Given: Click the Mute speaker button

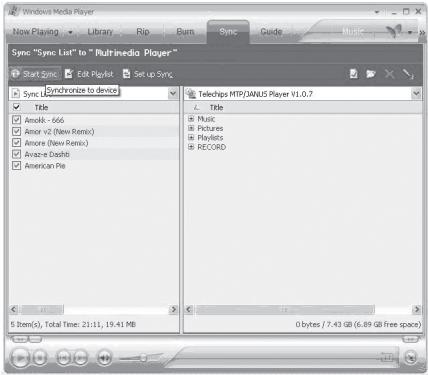Looking at the screenshot, I should [x=104, y=358].
